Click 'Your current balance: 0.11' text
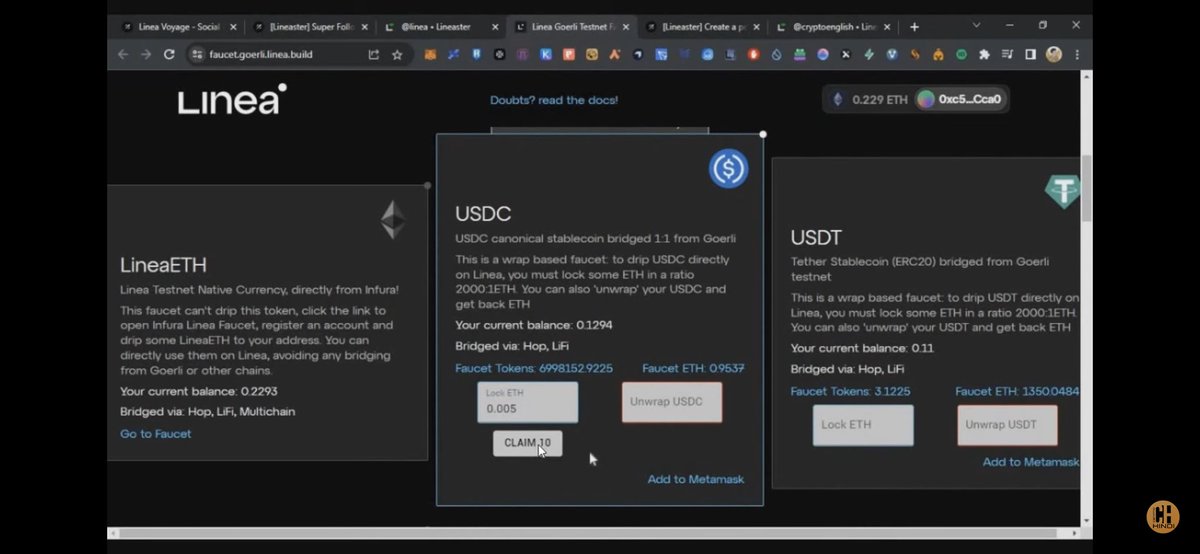This screenshot has width=1200, height=554. pos(861,348)
